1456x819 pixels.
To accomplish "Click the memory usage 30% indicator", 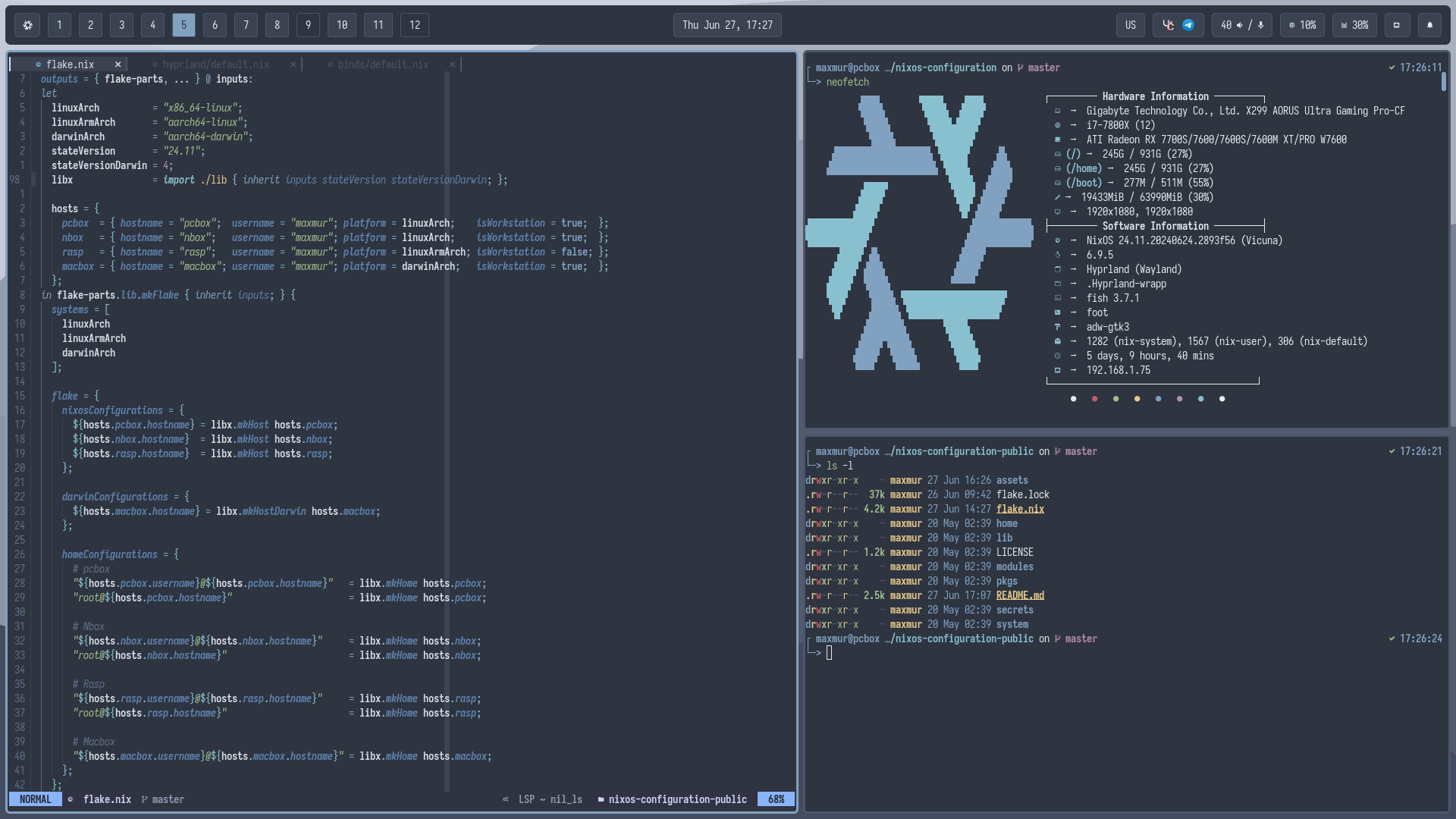I will point(1354,25).
